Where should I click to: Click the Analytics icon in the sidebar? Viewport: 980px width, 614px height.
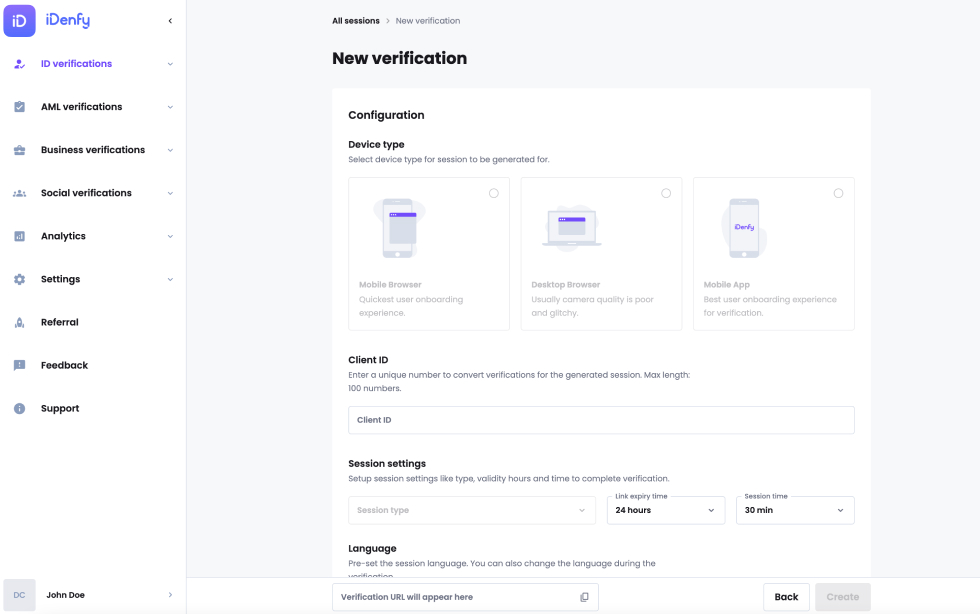21,236
